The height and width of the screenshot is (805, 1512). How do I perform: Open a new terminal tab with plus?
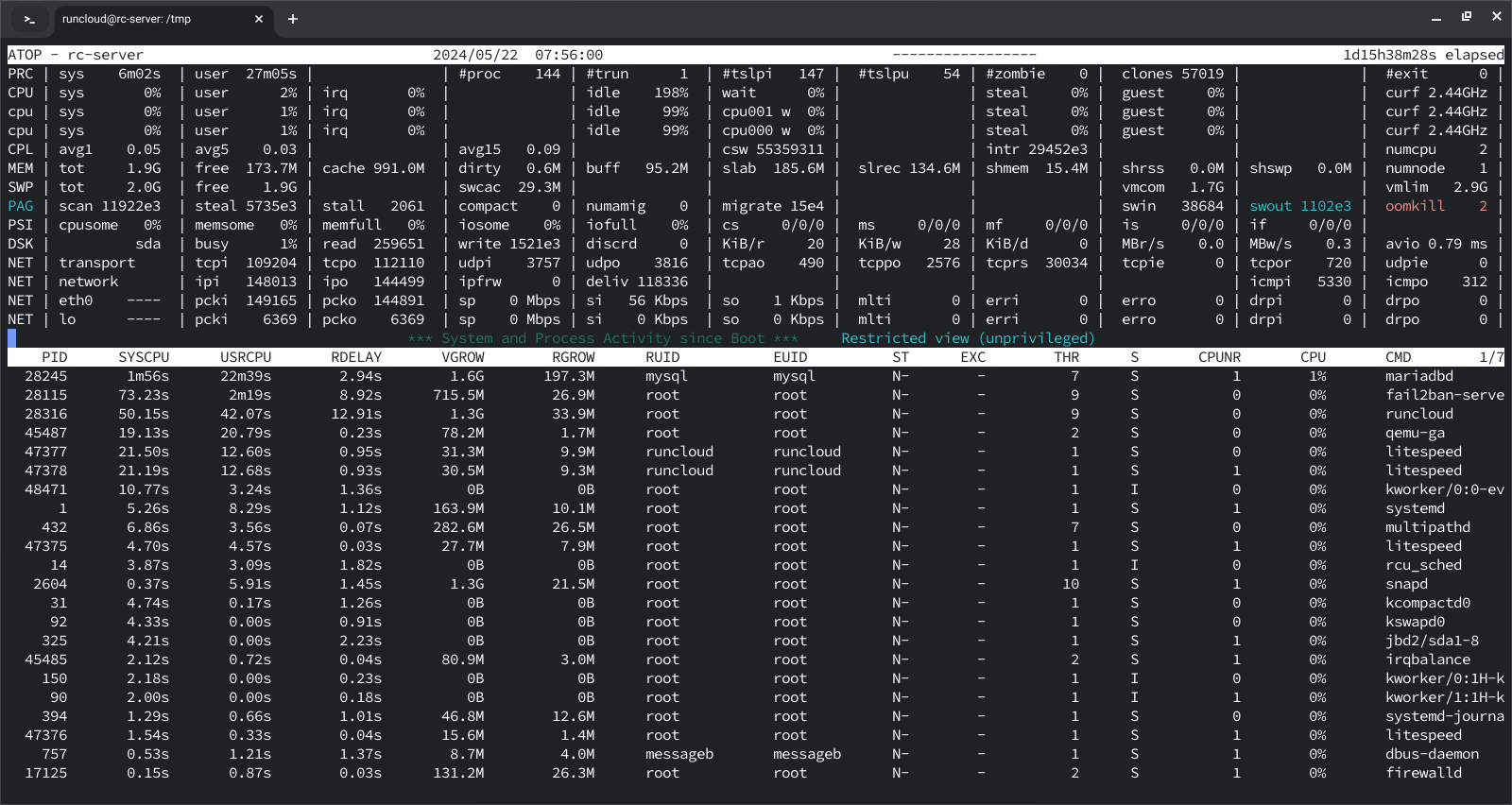[293, 19]
